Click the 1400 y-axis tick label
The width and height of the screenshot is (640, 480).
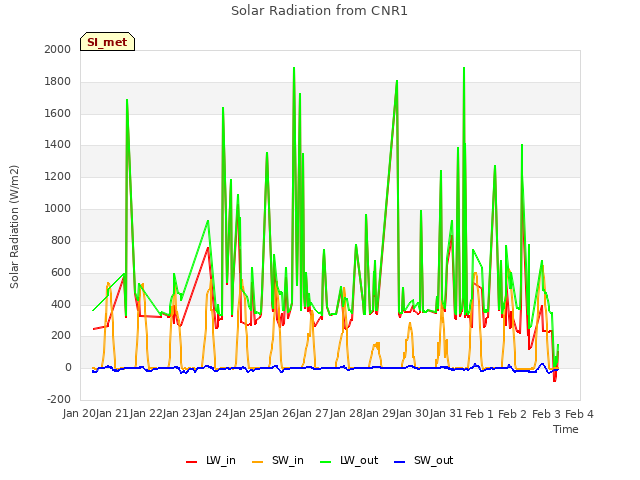coord(58,144)
